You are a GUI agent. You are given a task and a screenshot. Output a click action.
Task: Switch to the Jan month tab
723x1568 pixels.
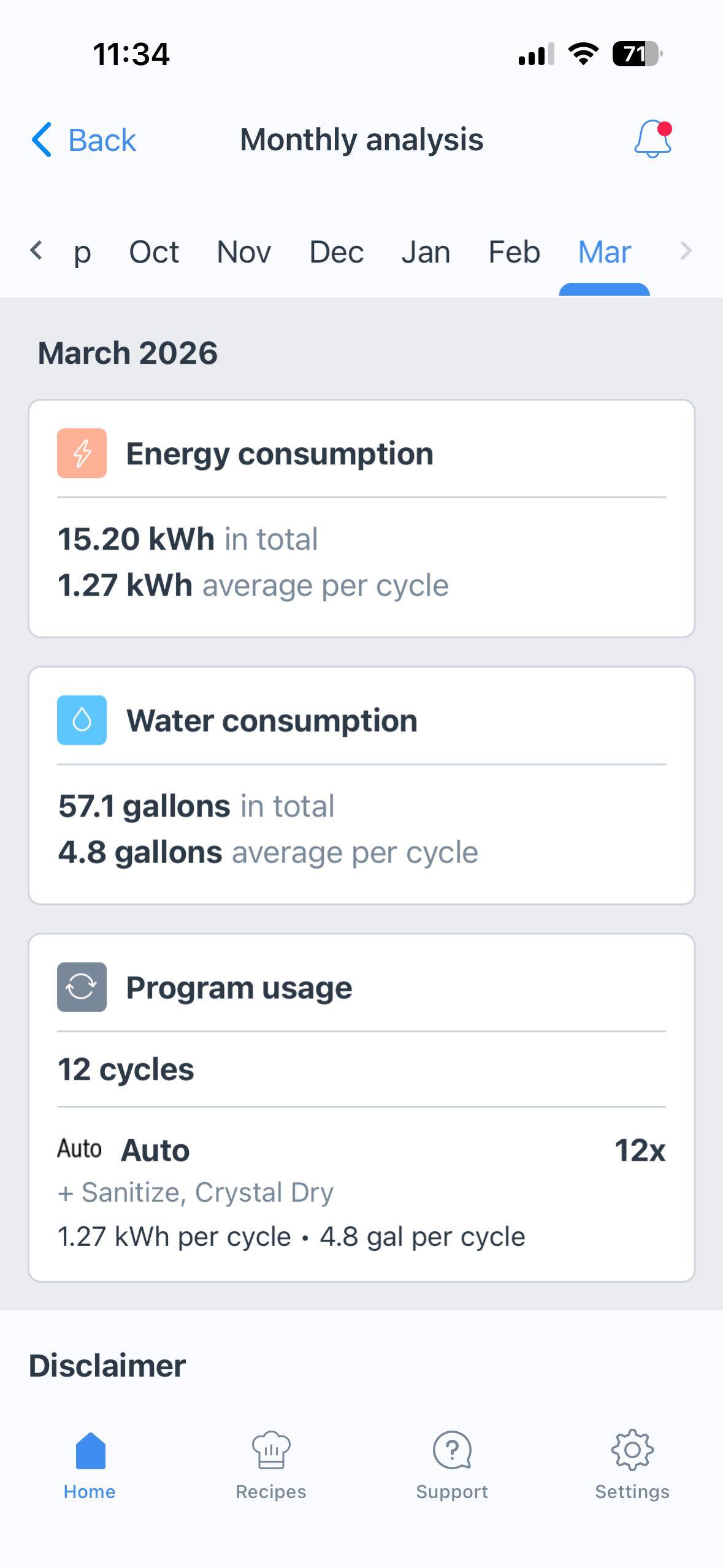[x=426, y=252]
